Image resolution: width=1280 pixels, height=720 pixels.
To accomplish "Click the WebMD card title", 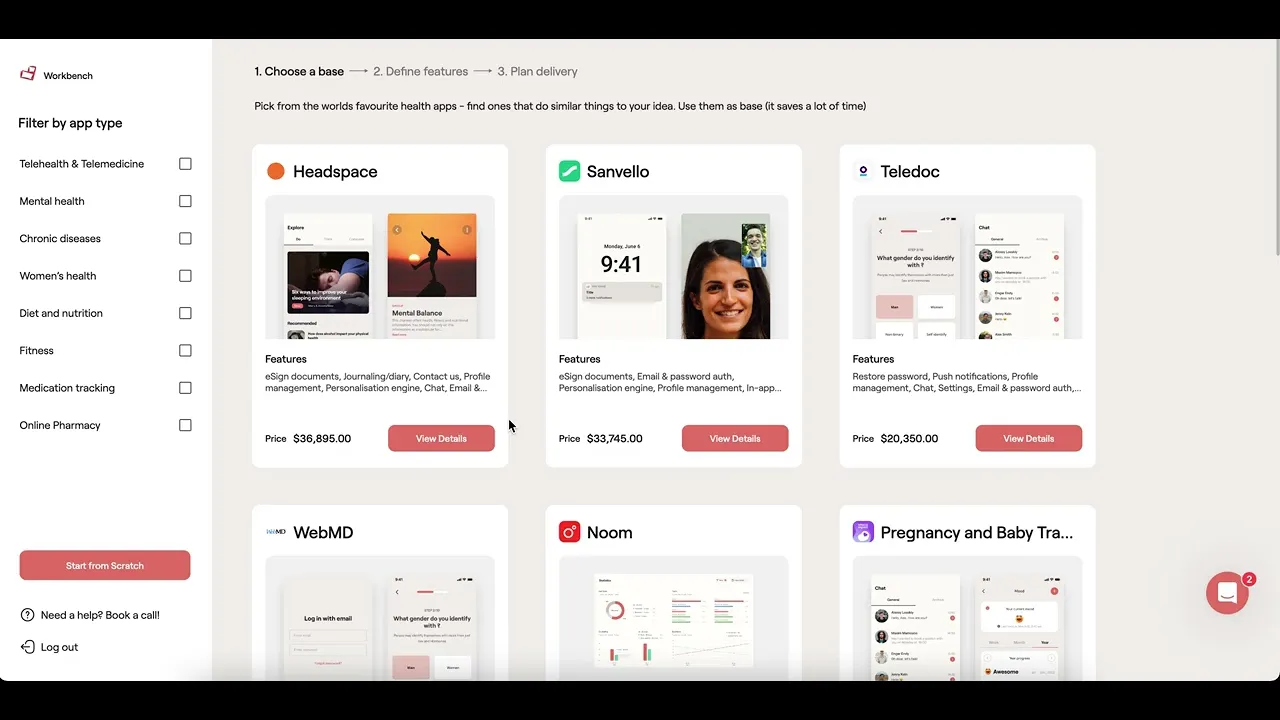I will point(323,533).
